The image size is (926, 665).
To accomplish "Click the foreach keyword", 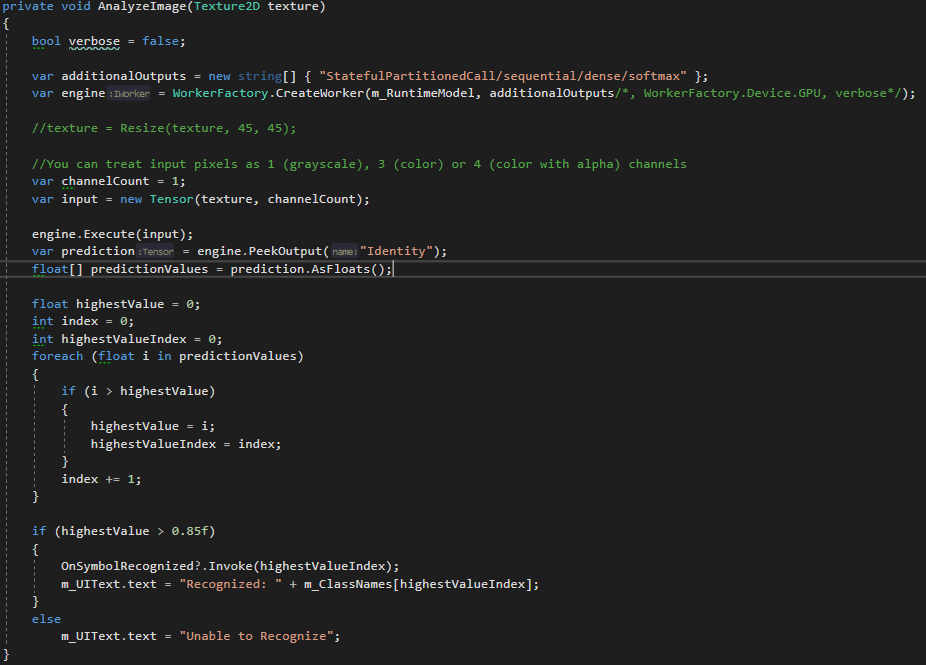I will pos(57,356).
